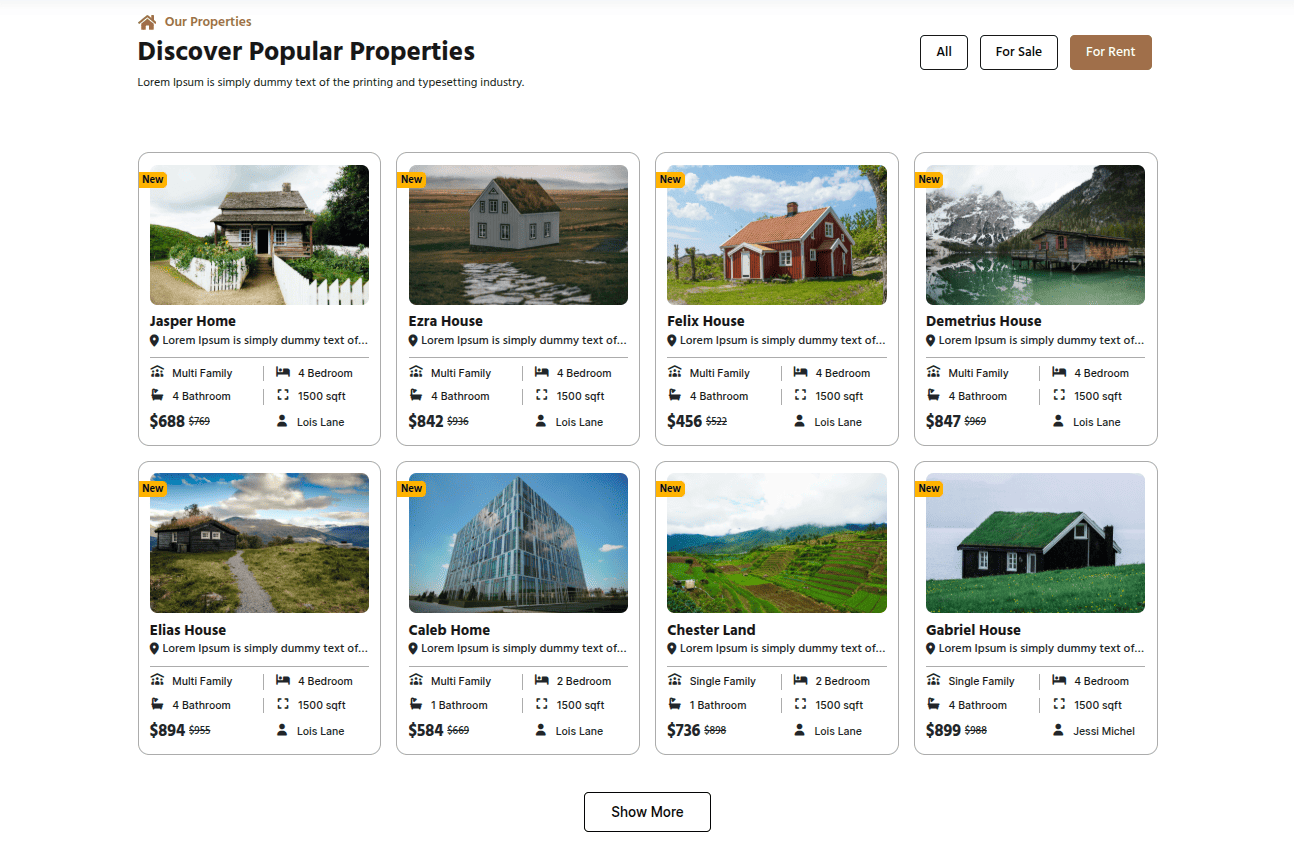
Task: Click the Caleb Home glass building photo
Action: click(x=518, y=543)
